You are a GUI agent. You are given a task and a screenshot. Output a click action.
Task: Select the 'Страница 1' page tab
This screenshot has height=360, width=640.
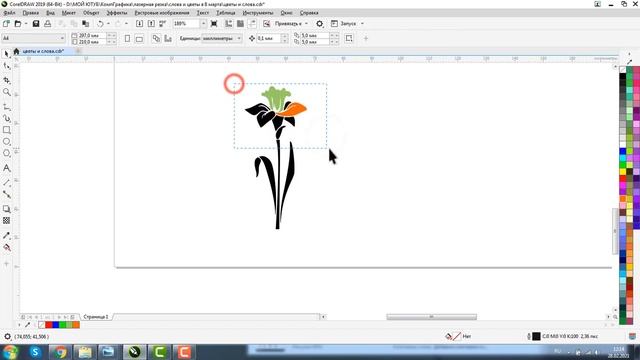(x=96, y=317)
